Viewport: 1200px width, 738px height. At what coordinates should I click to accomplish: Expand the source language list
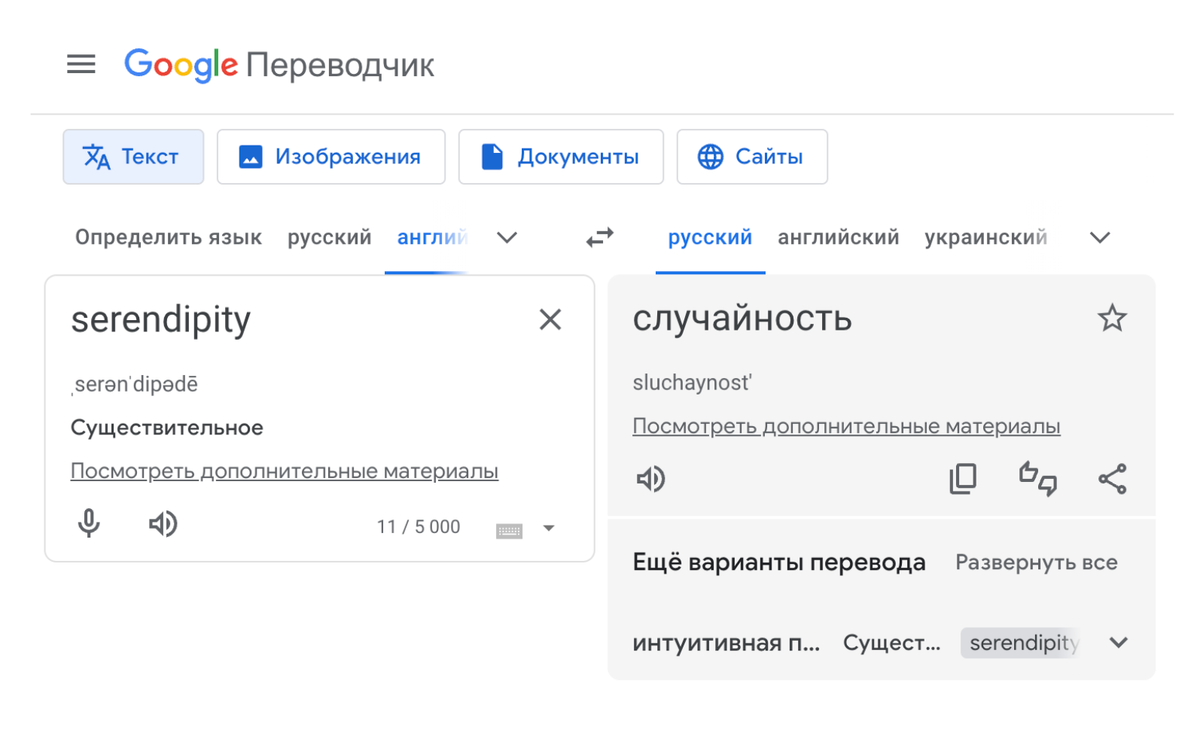[x=507, y=238]
